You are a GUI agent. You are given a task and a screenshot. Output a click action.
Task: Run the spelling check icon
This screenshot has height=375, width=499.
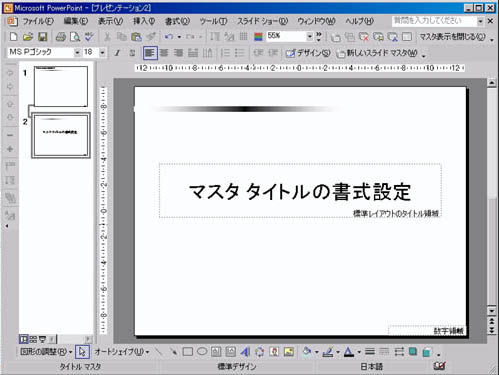[x=89, y=37]
